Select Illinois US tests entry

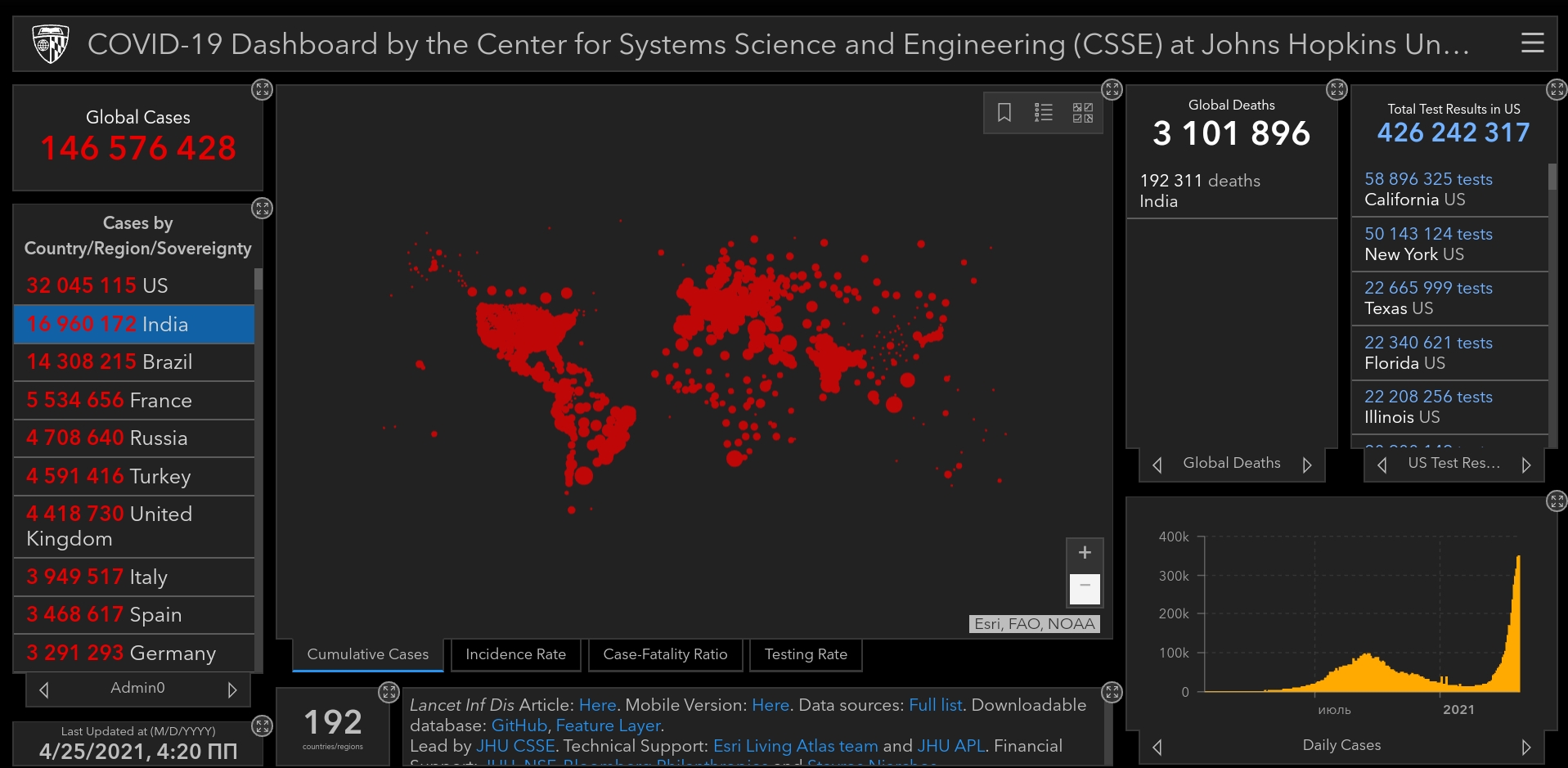pyautogui.click(x=1449, y=406)
